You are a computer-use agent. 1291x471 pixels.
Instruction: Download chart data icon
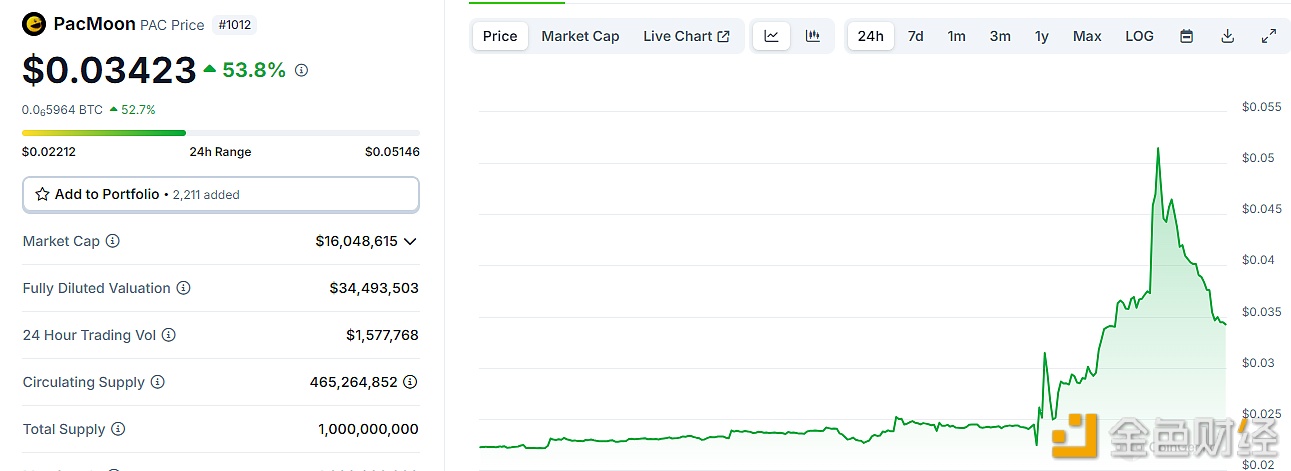coord(1228,36)
